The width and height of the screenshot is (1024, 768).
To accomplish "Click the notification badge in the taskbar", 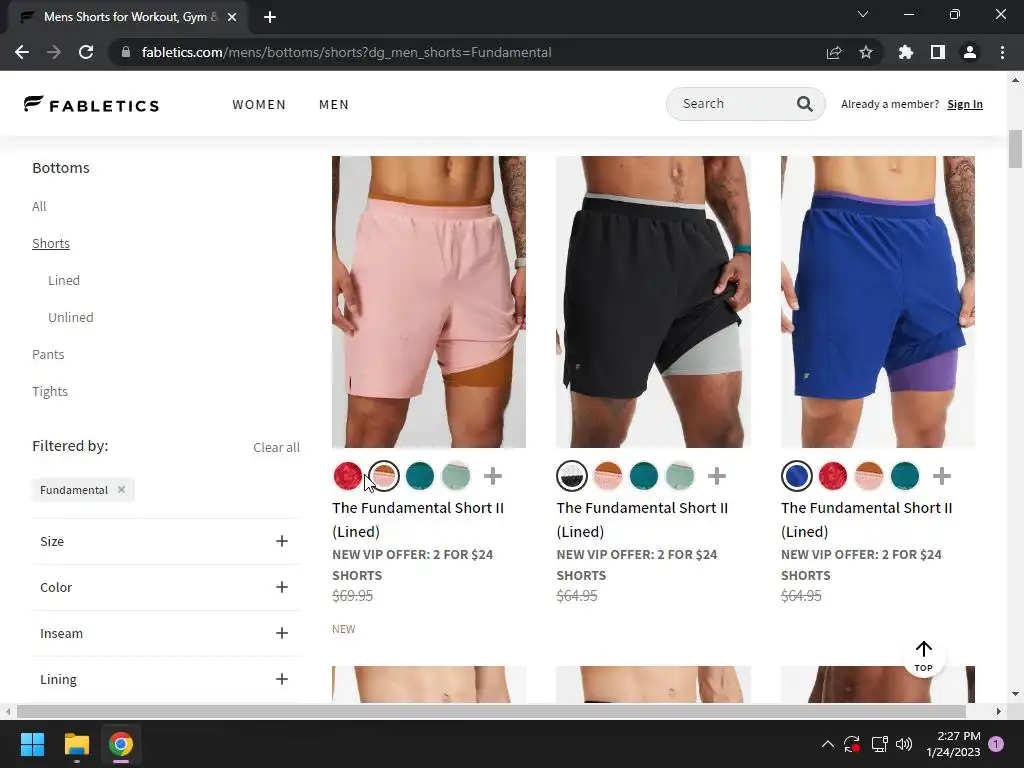I will click(996, 744).
